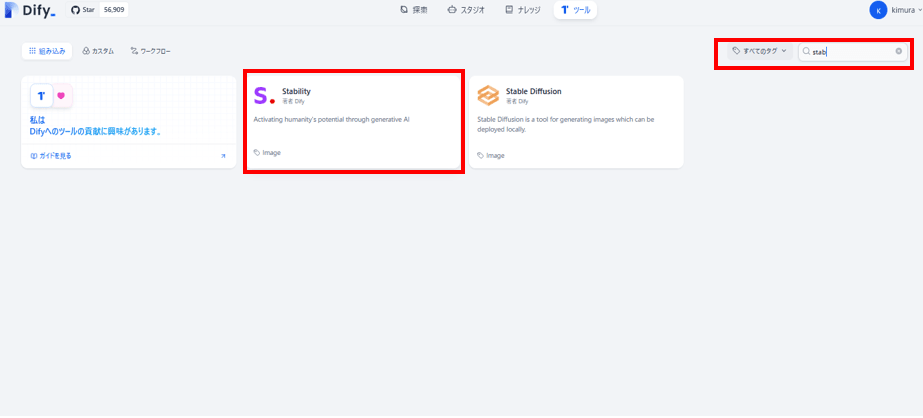Click the search field containing stab
This screenshot has height=418, width=923.
click(852, 51)
